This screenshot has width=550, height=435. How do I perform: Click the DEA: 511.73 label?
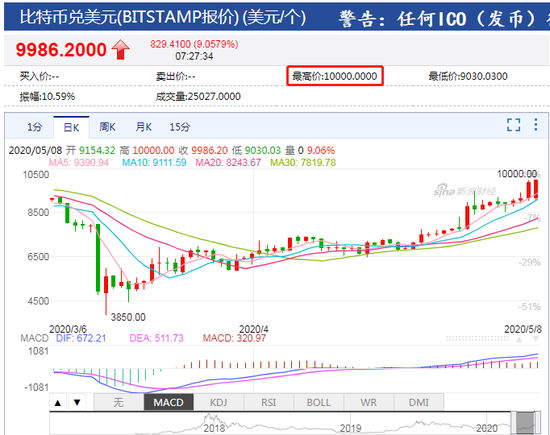(156, 338)
